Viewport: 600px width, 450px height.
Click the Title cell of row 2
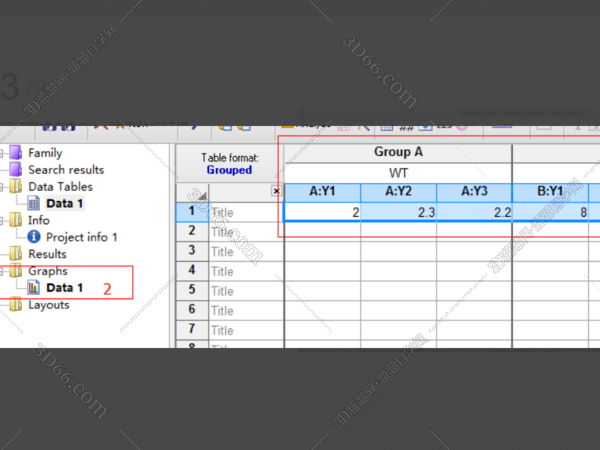click(x=245, y=231)
